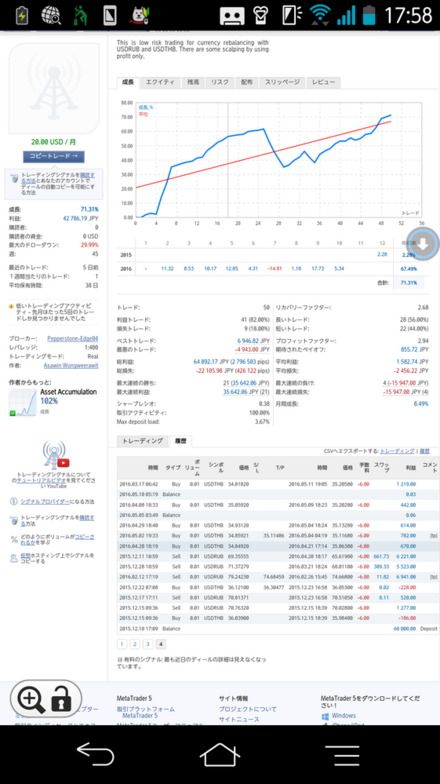This screenshot has width=440, height=784.
Task: Go to history page 1
Action: click(x=122, y=644)
